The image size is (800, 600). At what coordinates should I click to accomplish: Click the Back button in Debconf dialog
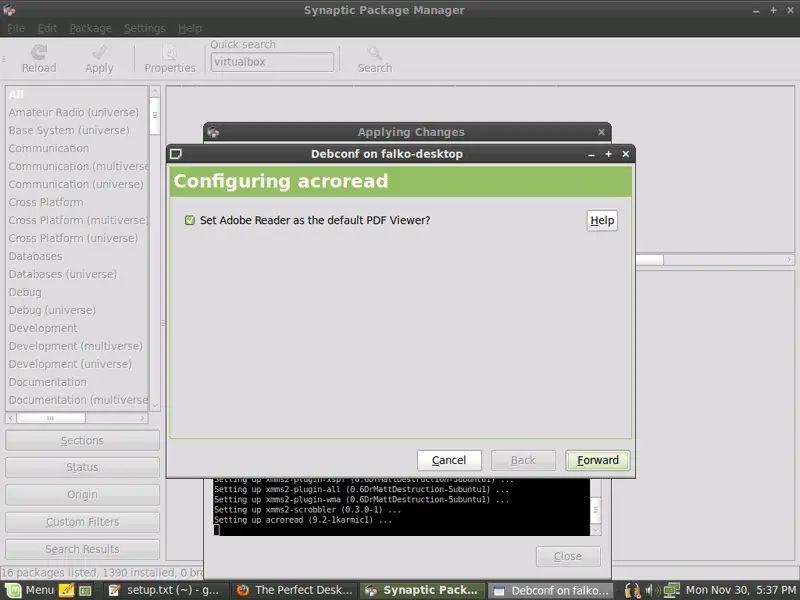(523, 460)
